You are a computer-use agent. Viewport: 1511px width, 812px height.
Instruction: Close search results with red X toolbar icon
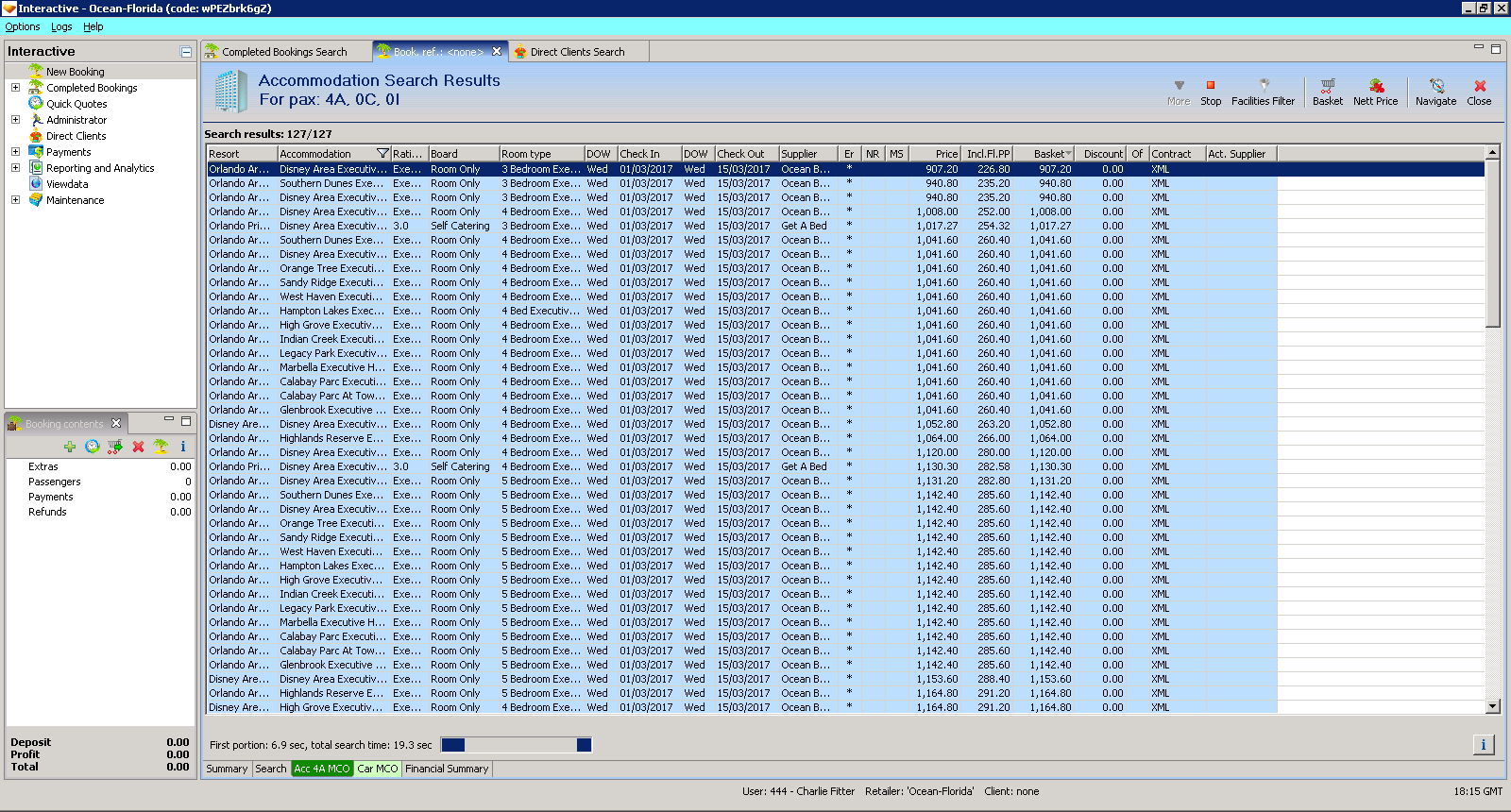[x=1480, y=85]
